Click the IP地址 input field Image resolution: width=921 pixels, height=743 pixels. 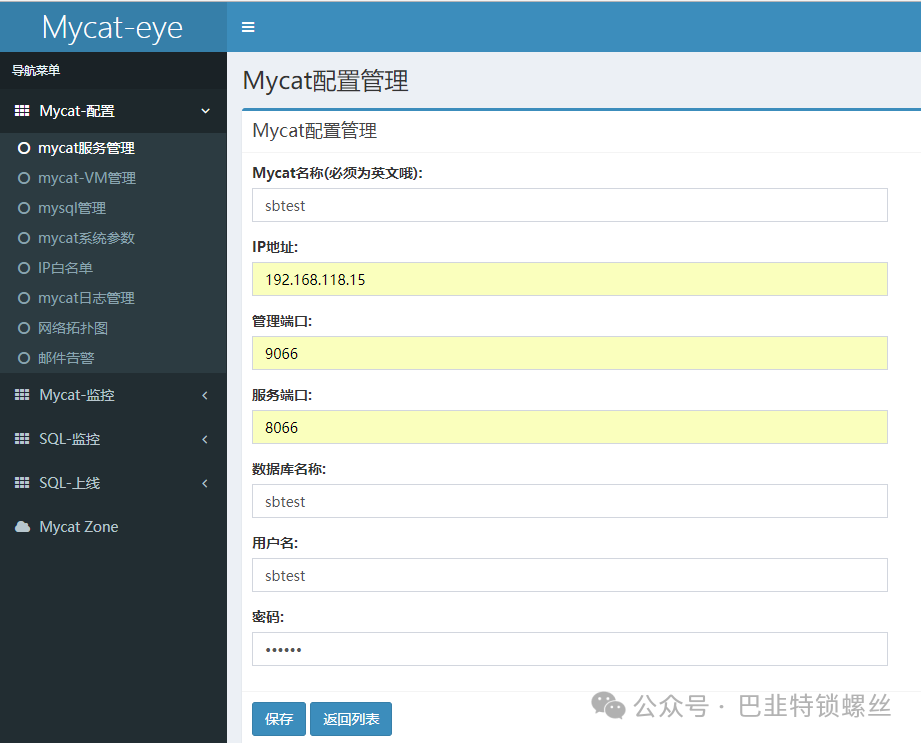pyautogui.click(x=569, y=279)
